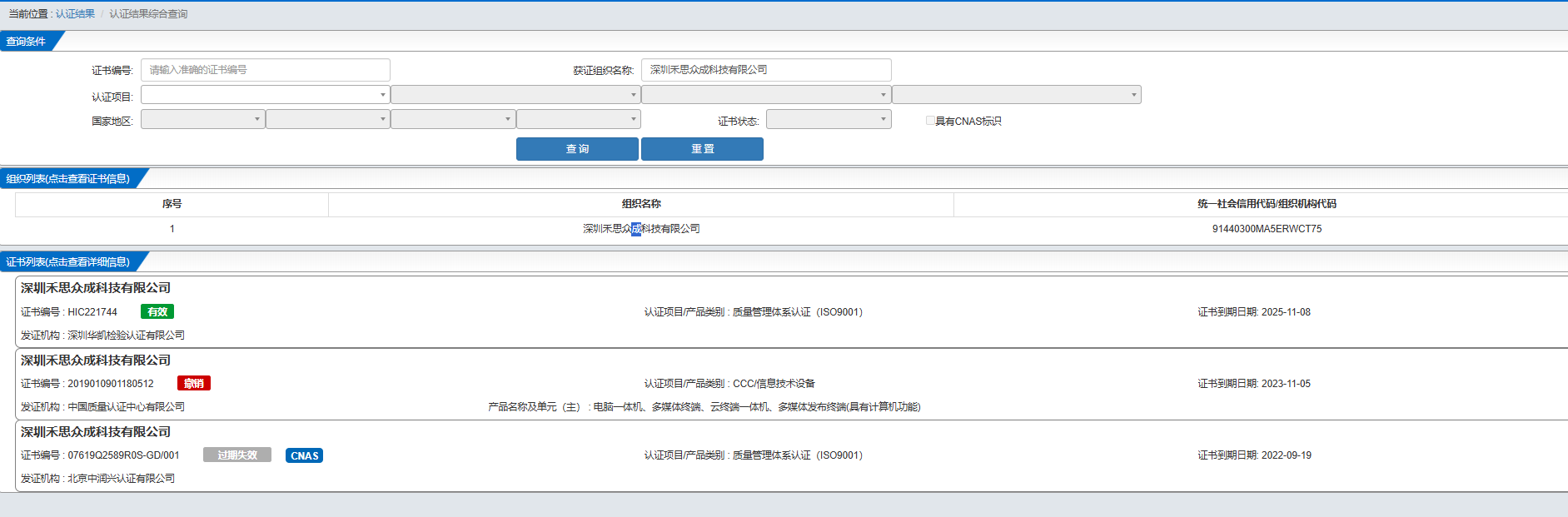Click the 统一社会信用代码/组织机构代码 column header
Image resolution: width=1568 pixels, height=517 pixels.
(1267, 204)
